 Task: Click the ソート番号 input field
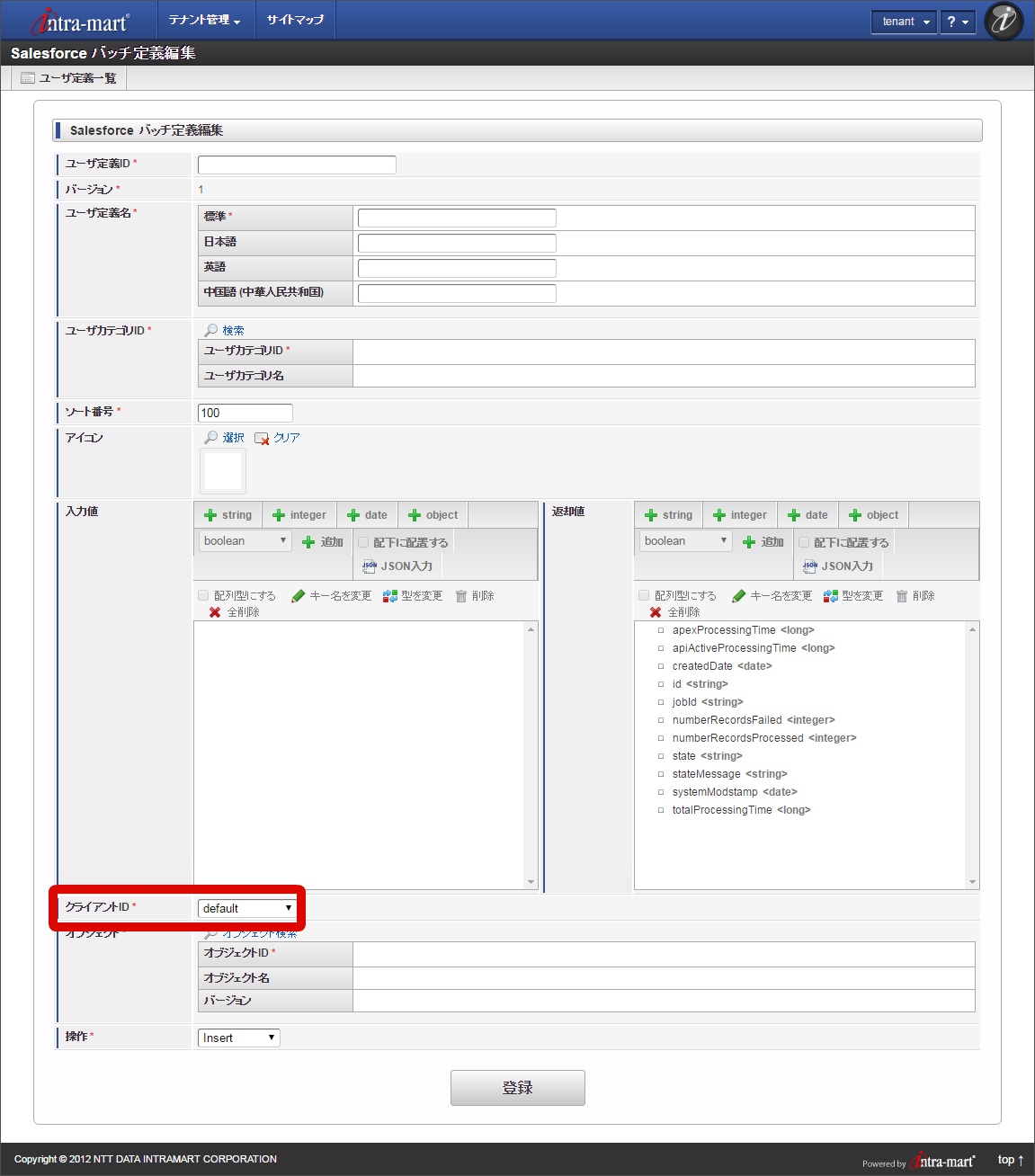245,413
